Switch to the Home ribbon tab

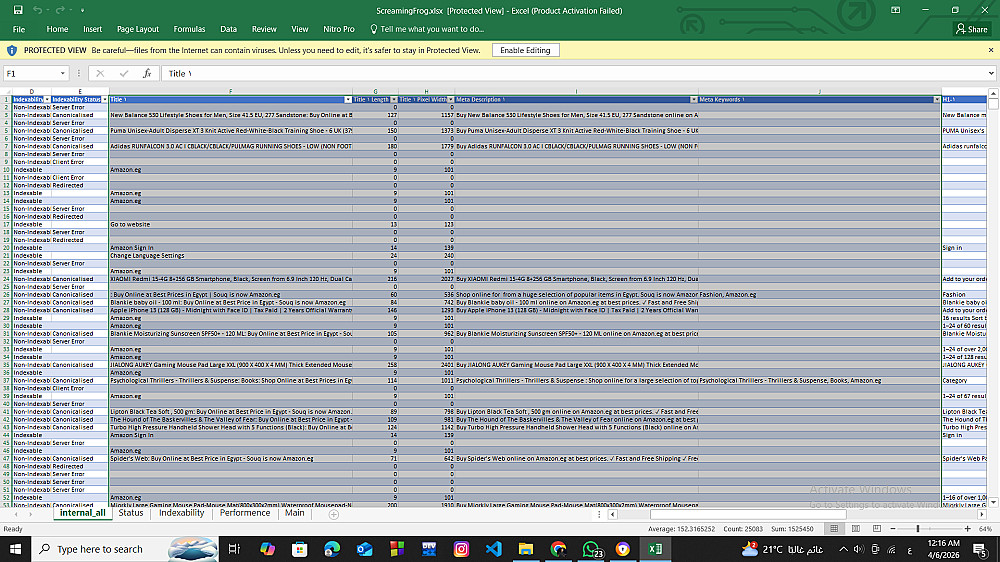[57, 29]
